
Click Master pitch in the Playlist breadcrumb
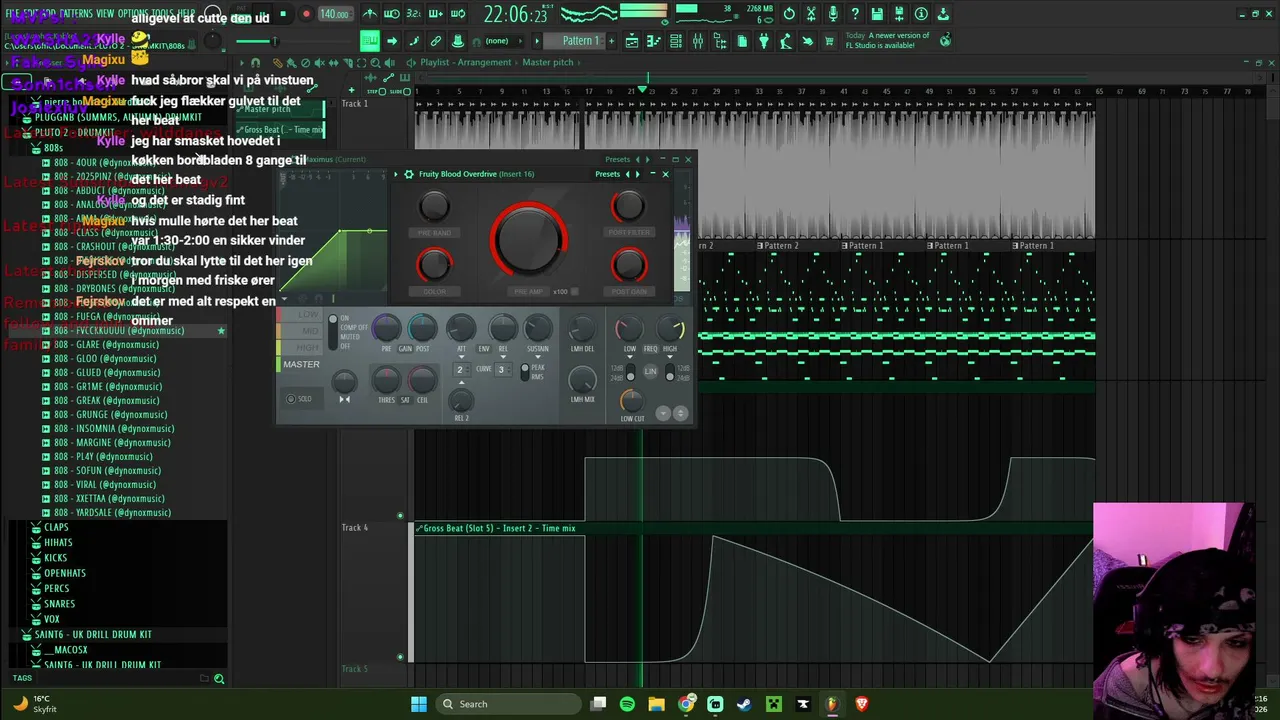[x=548, y=63]
